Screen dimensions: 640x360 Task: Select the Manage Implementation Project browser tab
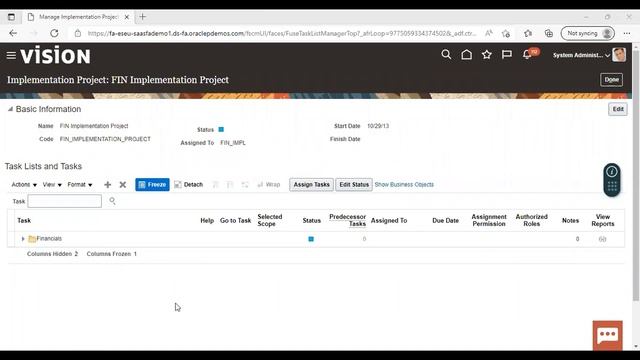(x=78, y=17)
